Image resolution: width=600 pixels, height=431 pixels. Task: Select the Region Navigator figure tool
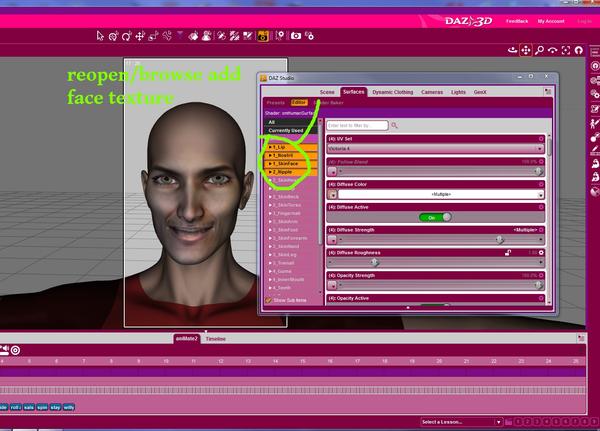coord(207,36)
